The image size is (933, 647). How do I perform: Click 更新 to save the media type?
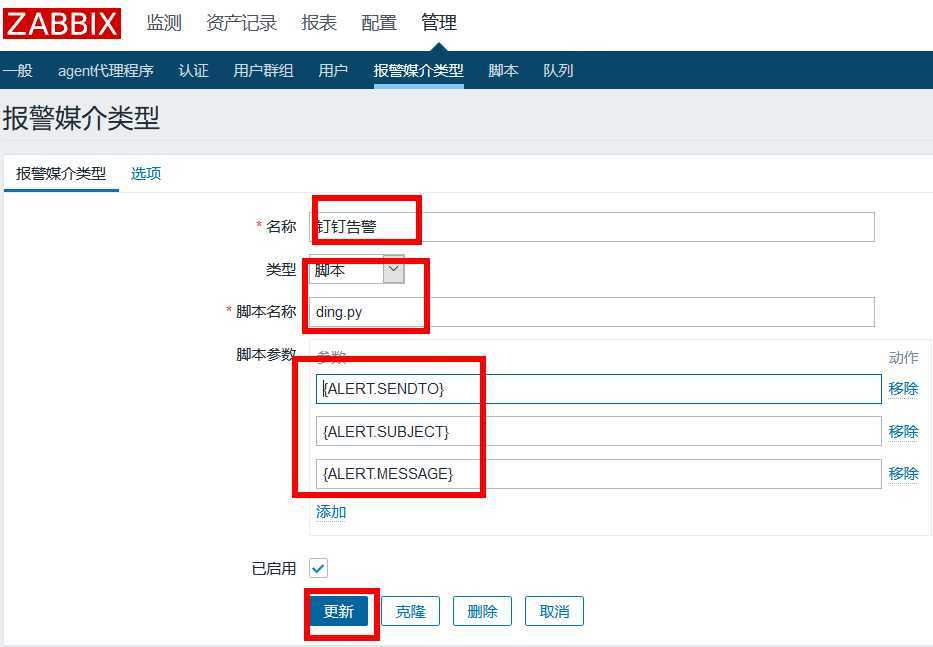point(340,610)
